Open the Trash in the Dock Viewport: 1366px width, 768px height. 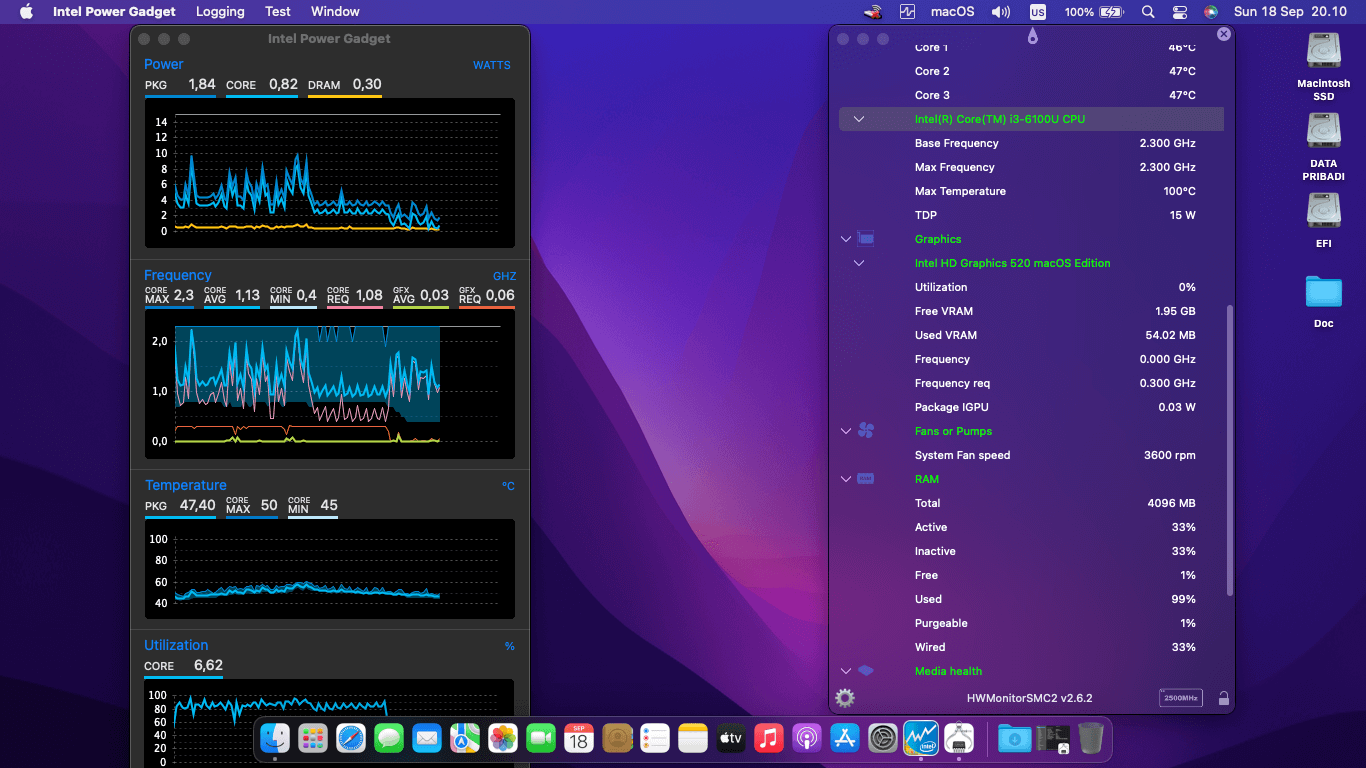(x=1091, y=739)
